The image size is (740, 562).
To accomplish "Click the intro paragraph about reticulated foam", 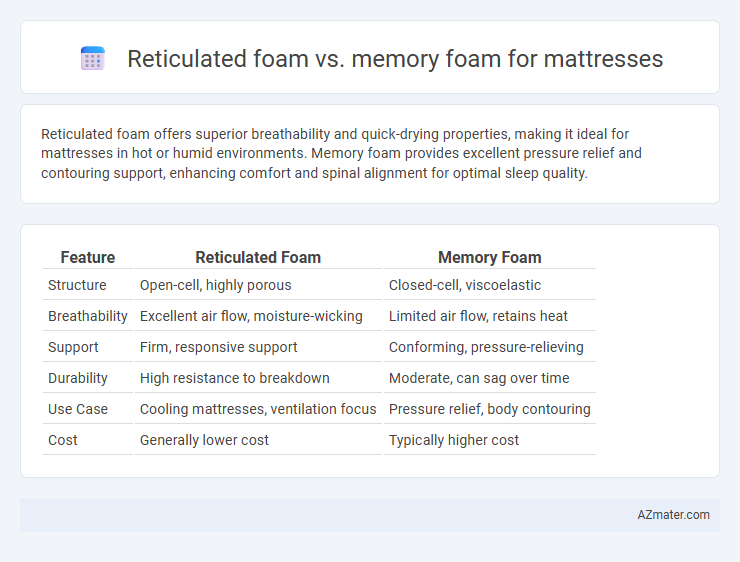I will (x=341, y=153).
